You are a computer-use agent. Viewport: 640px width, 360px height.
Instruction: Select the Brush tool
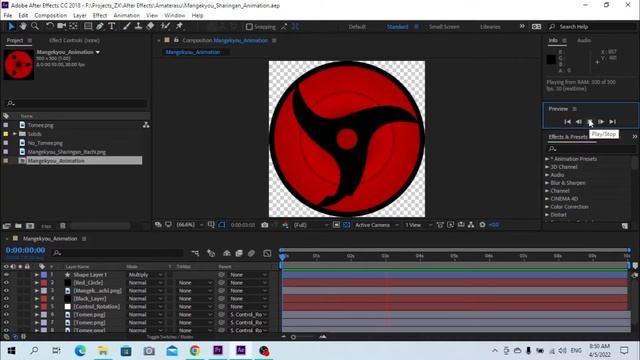(x=127, y=27)
